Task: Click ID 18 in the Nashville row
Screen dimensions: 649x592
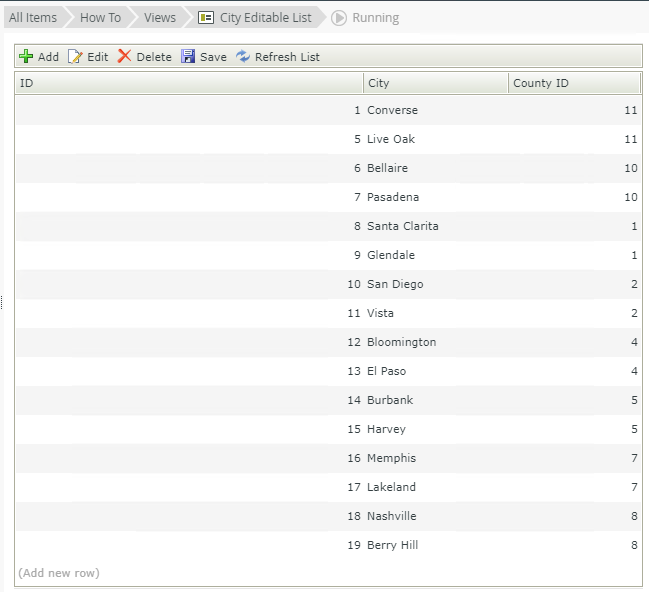Action: (x=354, y=516)
